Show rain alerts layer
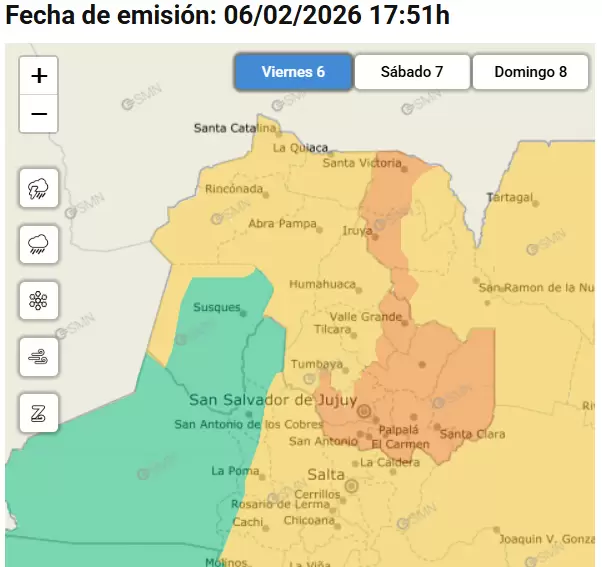 39,245
